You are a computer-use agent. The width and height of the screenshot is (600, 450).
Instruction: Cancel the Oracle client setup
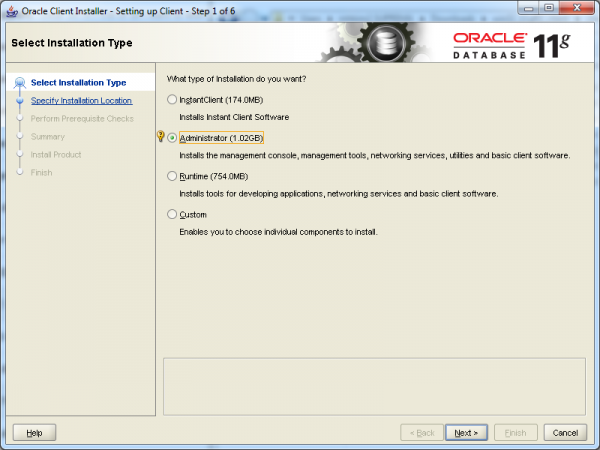click(564, 432)
